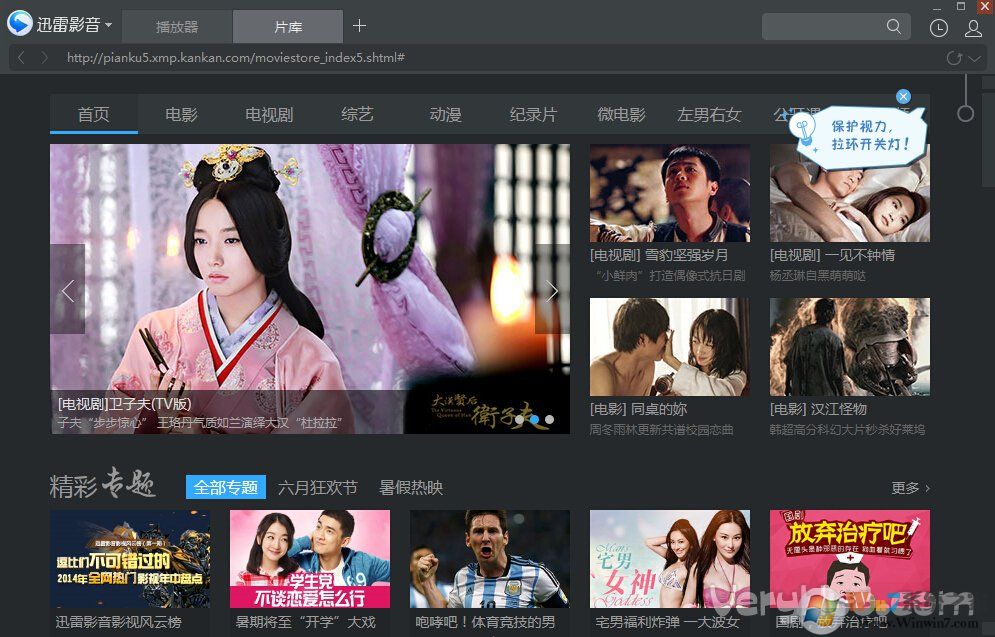Viewport: 995px width, 637px height.
Task: Go back with the left arrow
Action: 22,58
